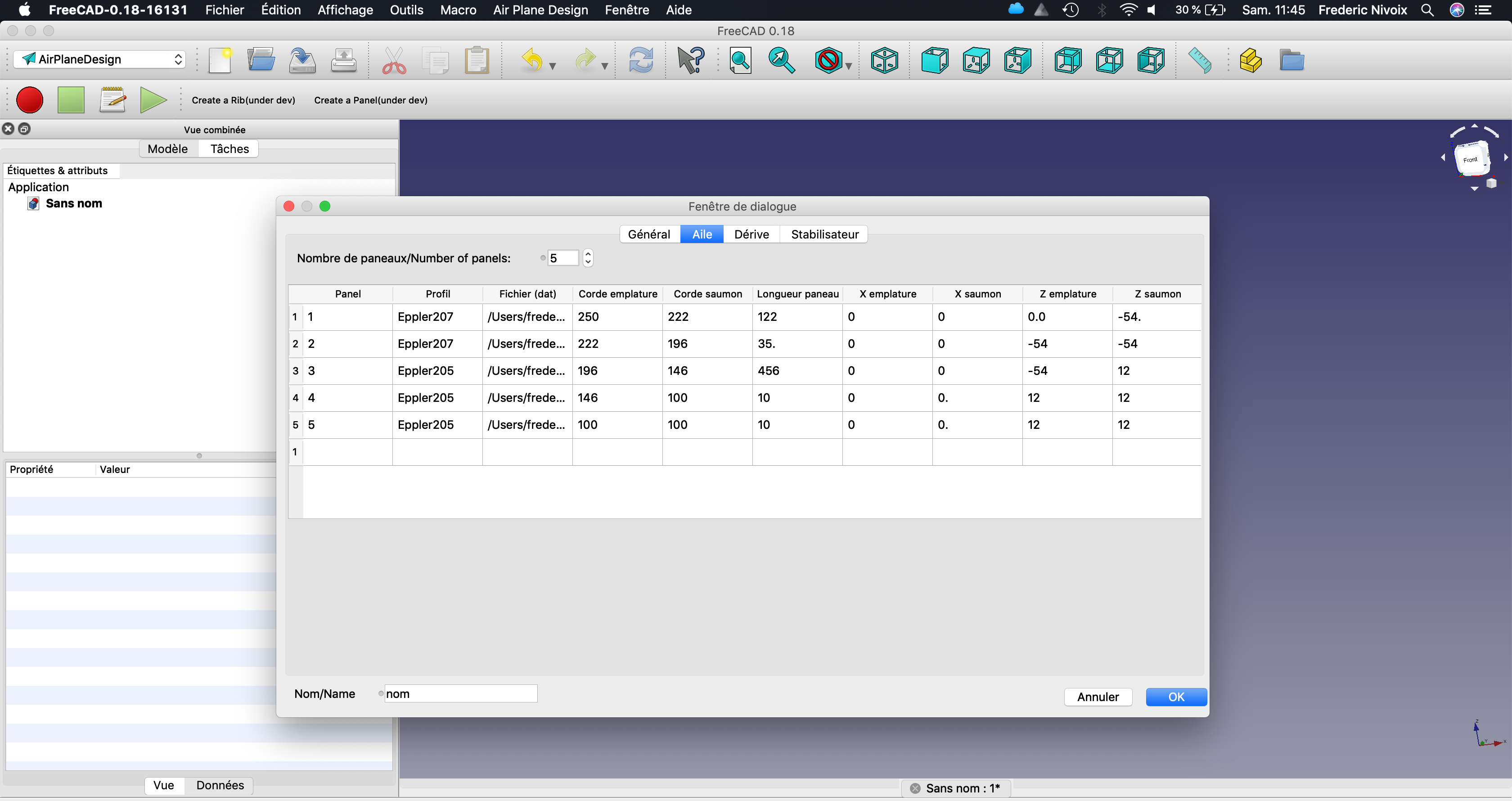Switch to the Dérive tab

[751, 234]
